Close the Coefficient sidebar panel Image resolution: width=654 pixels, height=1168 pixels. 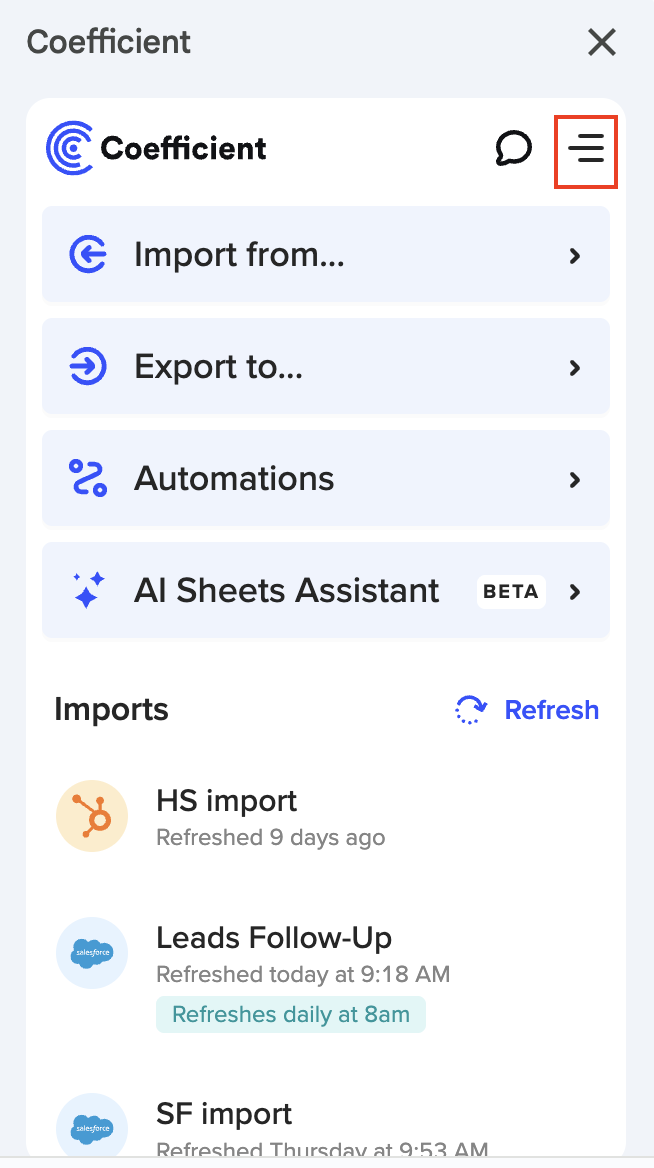pyautogui.click(x=602, y=42)
